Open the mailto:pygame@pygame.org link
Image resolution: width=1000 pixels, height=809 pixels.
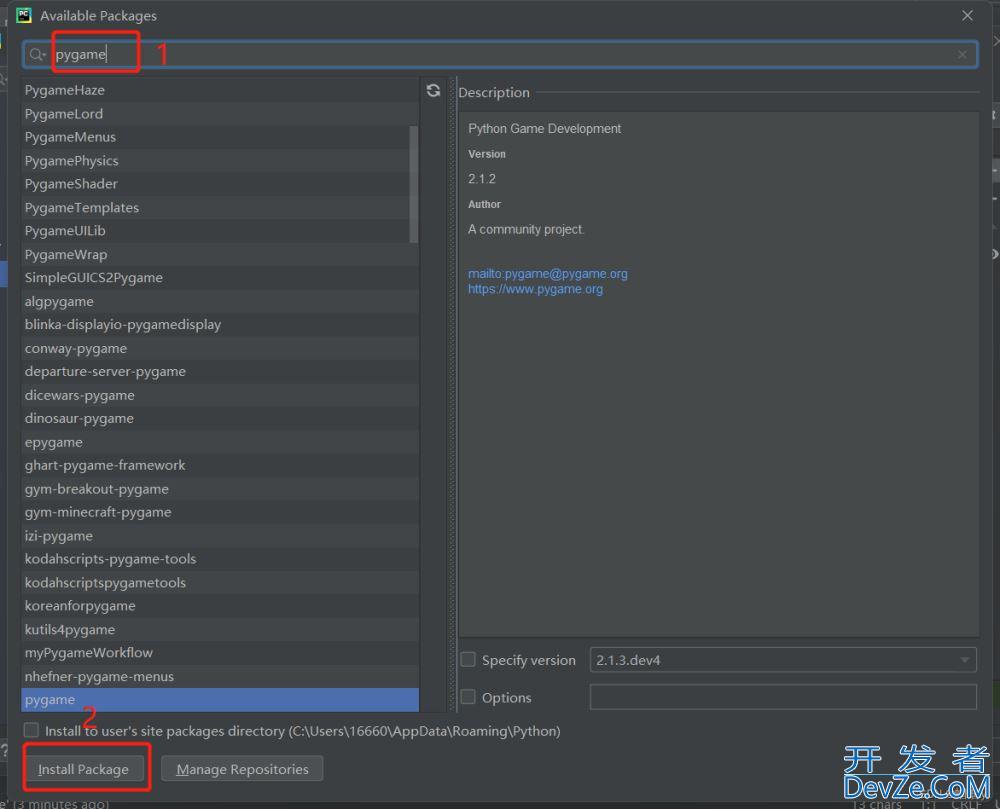click(x=548, y=273)
